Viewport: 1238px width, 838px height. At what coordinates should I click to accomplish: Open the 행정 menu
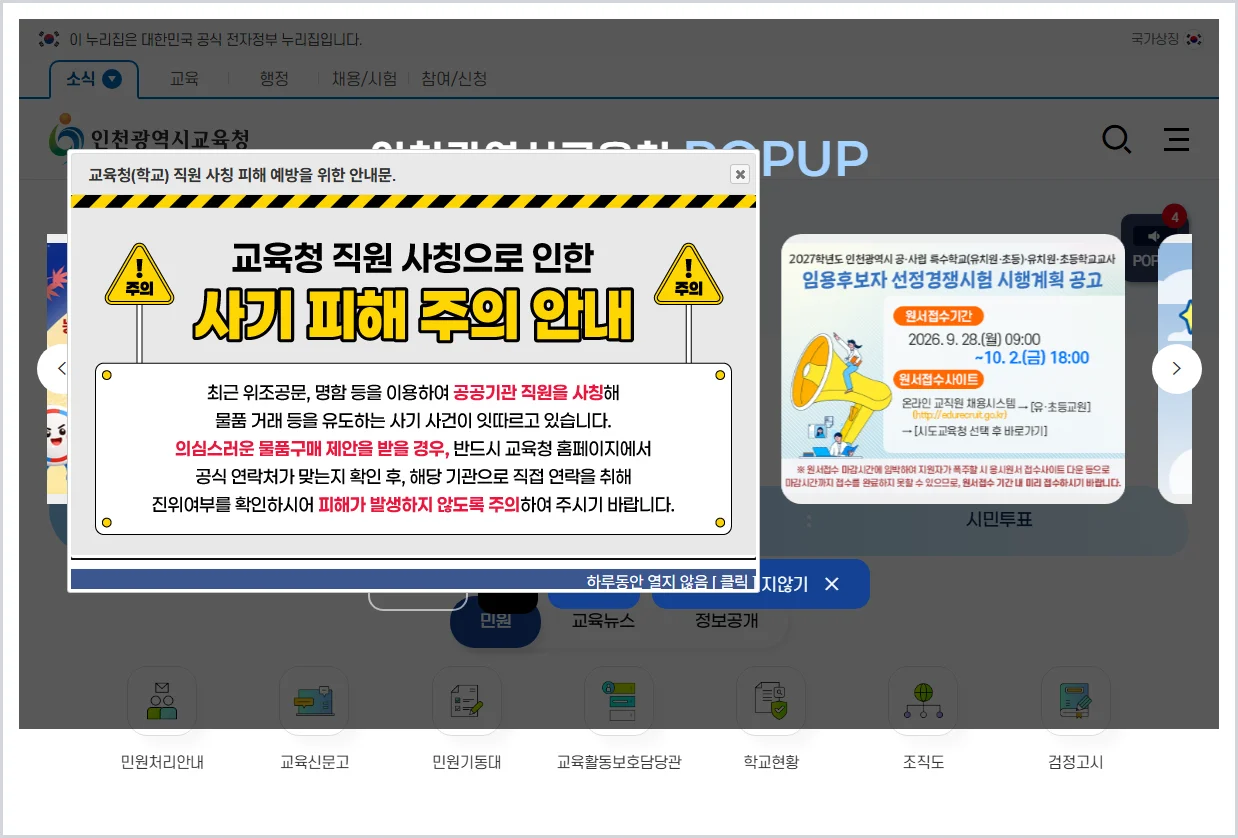tap(274, 78)
